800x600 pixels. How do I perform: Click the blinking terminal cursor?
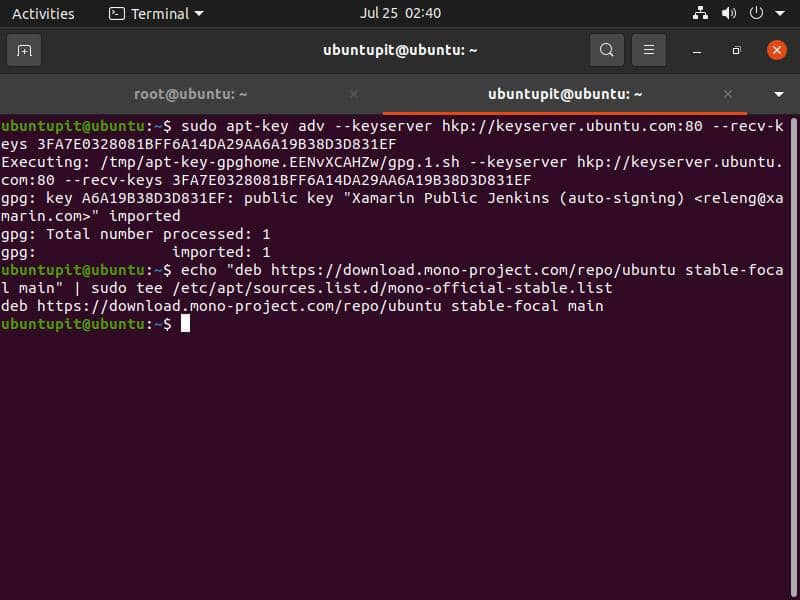tap(188, 324)
